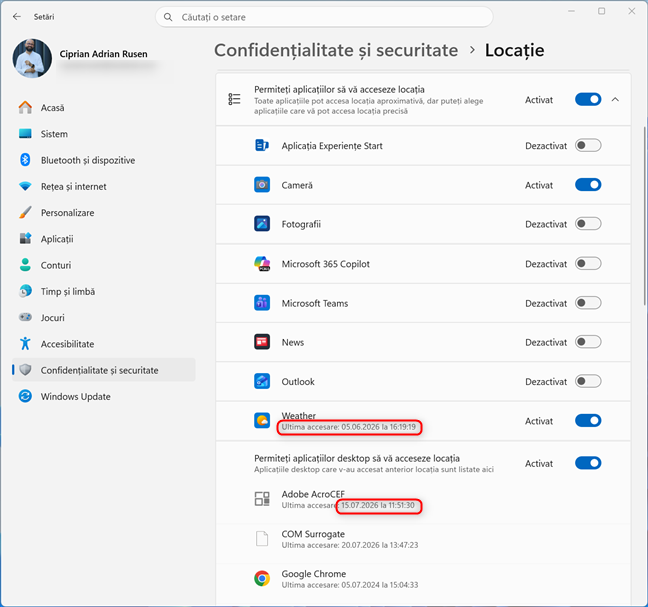Disable location for Weather
Screen dimensions: 648x607
(x=588, y=421)
